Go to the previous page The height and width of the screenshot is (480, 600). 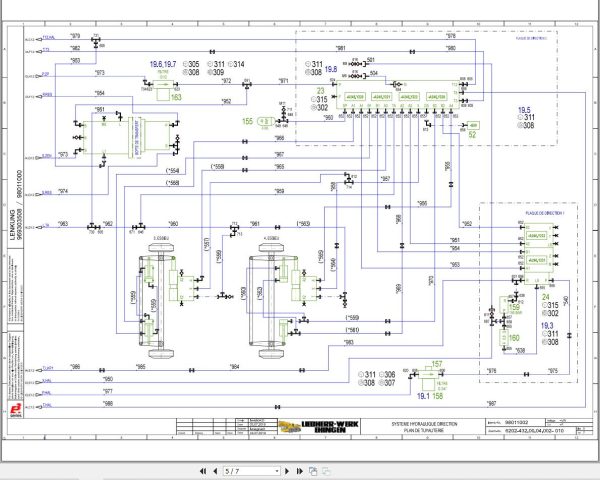215,471
